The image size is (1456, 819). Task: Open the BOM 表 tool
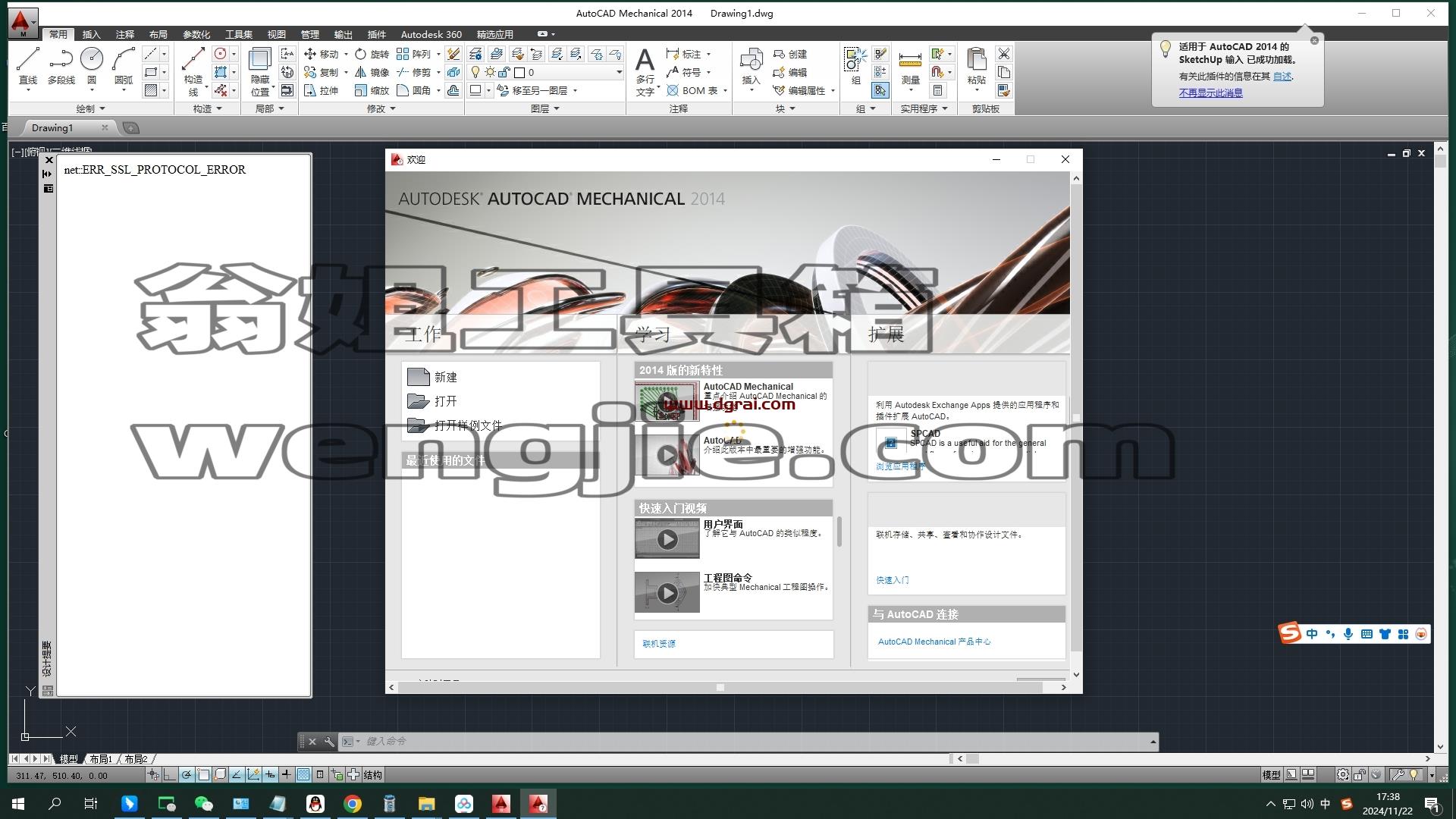(692, 90)
